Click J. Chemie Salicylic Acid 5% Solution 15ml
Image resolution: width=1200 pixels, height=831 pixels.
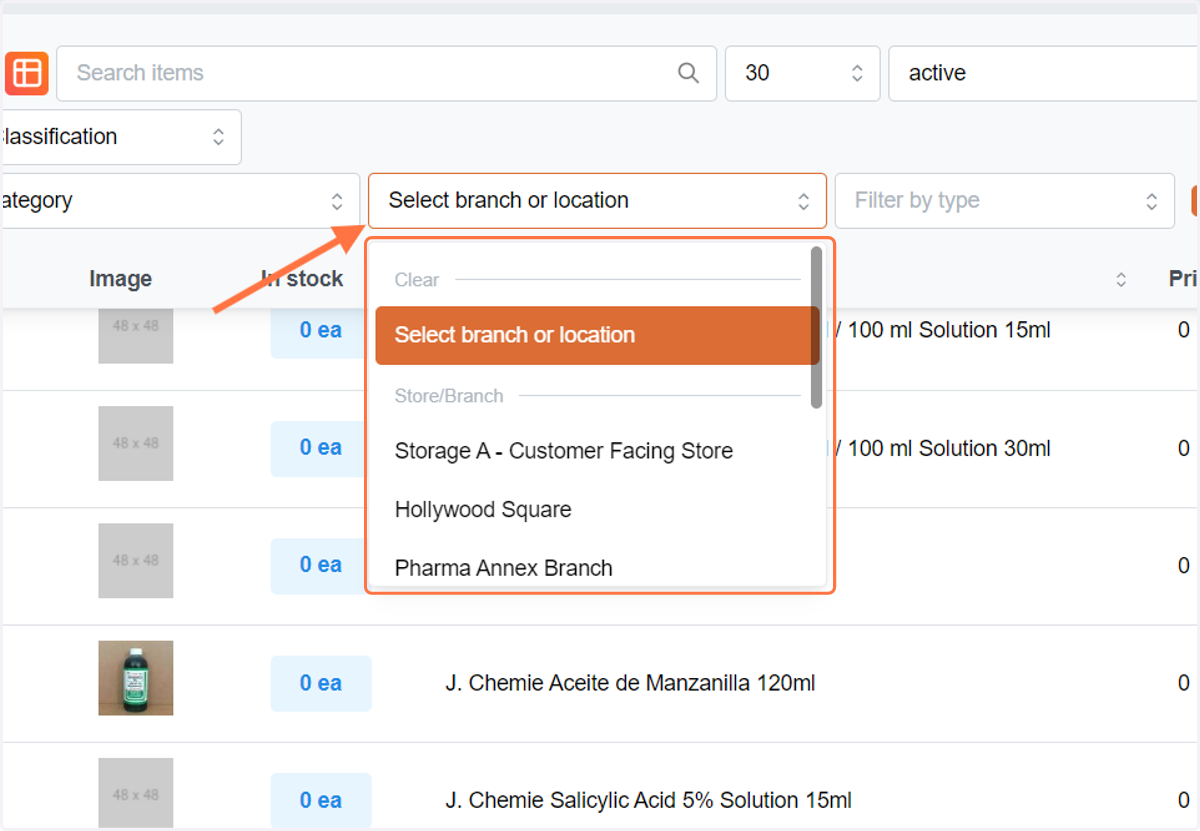click(x=648, y=801)
